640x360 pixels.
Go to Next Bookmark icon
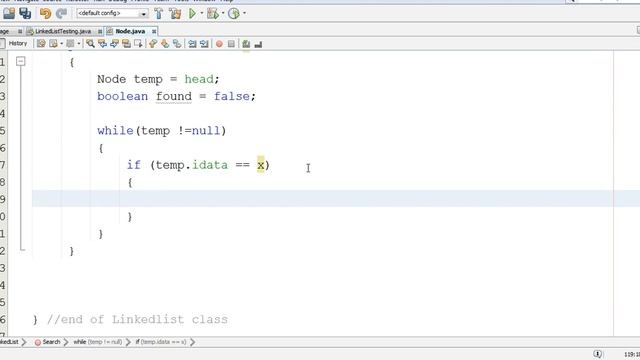165,44
